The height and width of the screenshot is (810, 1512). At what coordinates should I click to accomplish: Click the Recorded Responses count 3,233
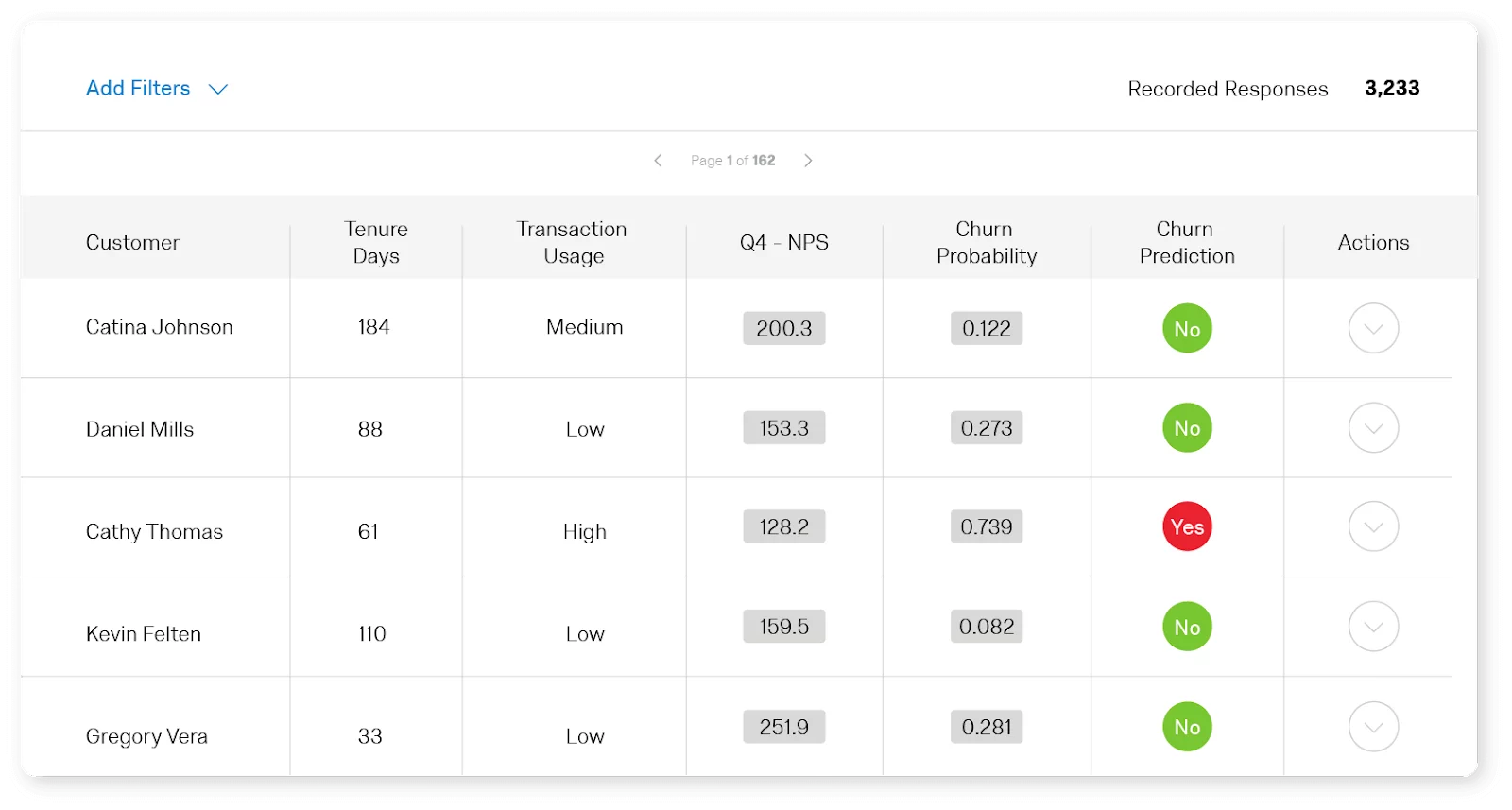pyautogui.click(x=1391, y=88)
